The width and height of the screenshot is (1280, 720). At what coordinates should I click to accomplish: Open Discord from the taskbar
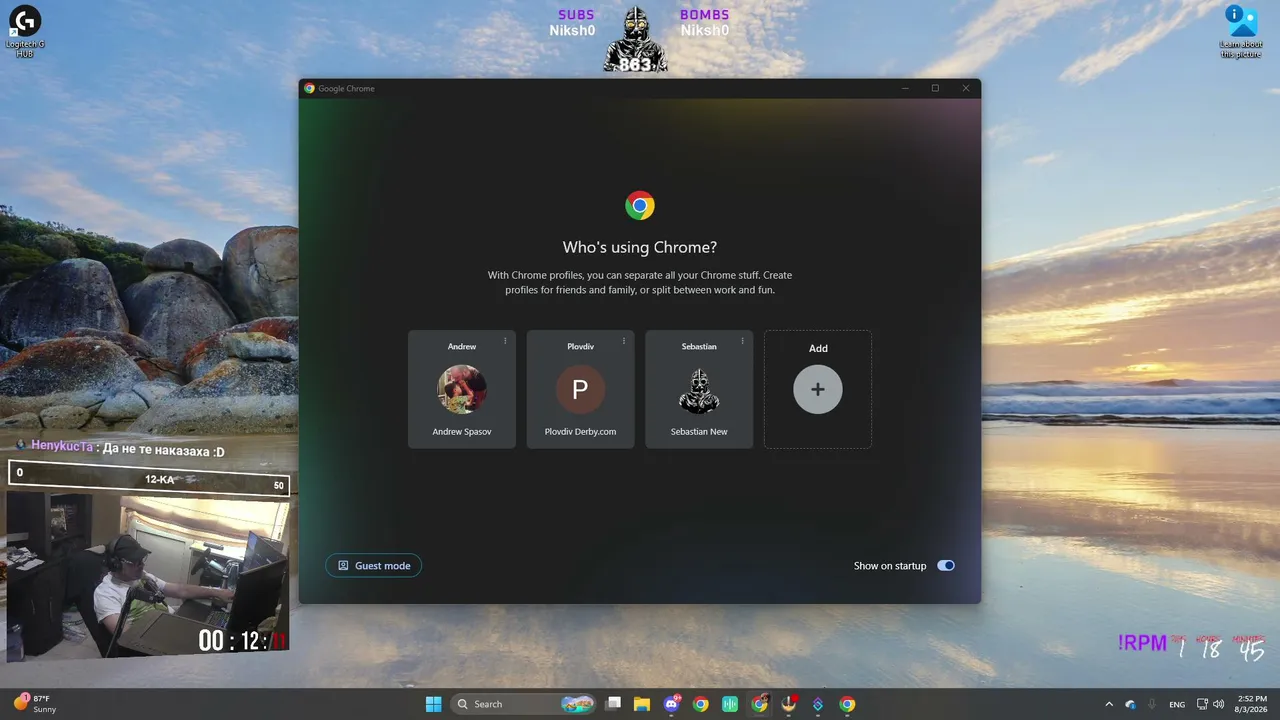[672, 704]
